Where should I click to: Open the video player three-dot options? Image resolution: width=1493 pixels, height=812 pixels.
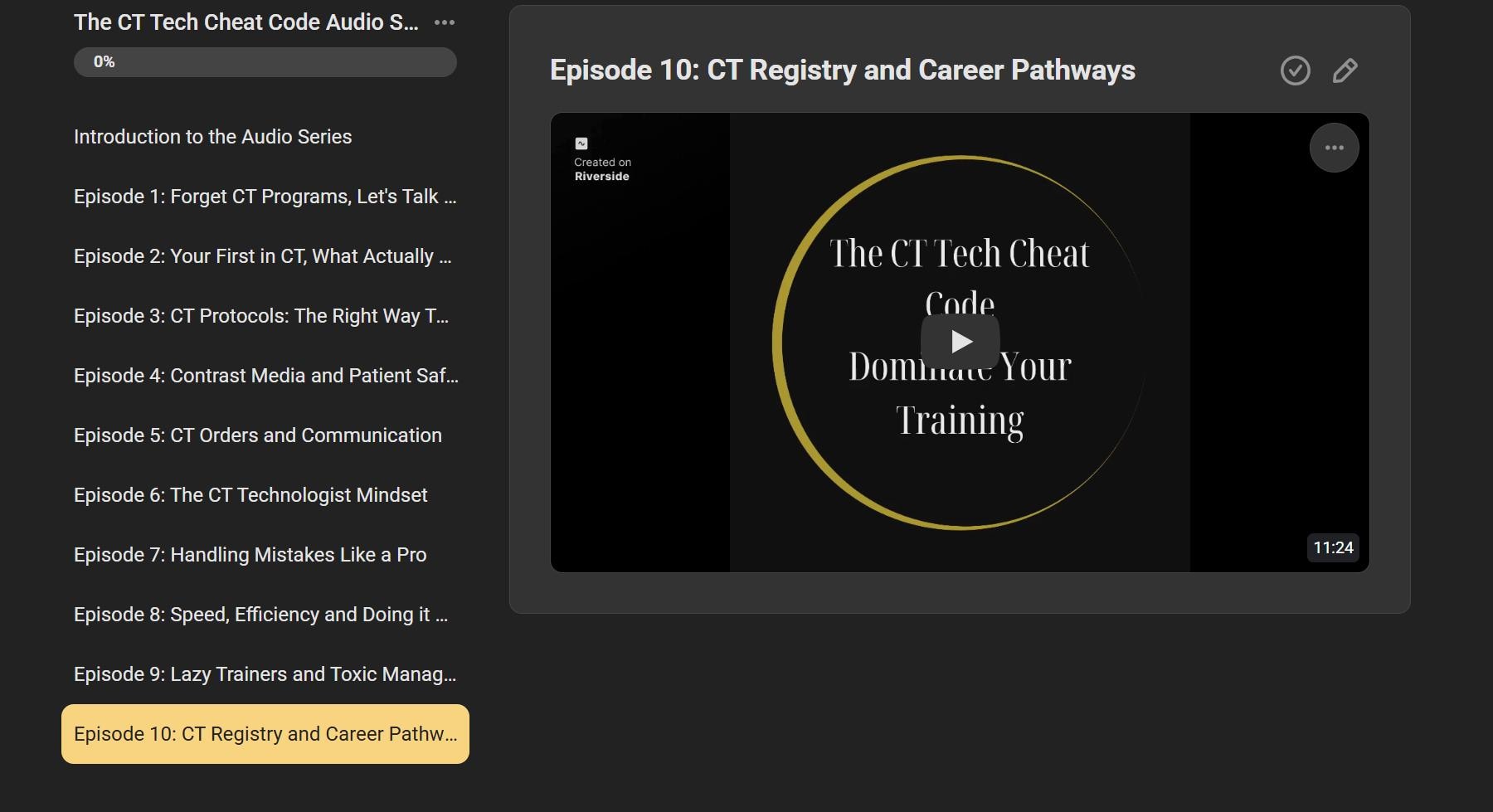point(1334,148)
